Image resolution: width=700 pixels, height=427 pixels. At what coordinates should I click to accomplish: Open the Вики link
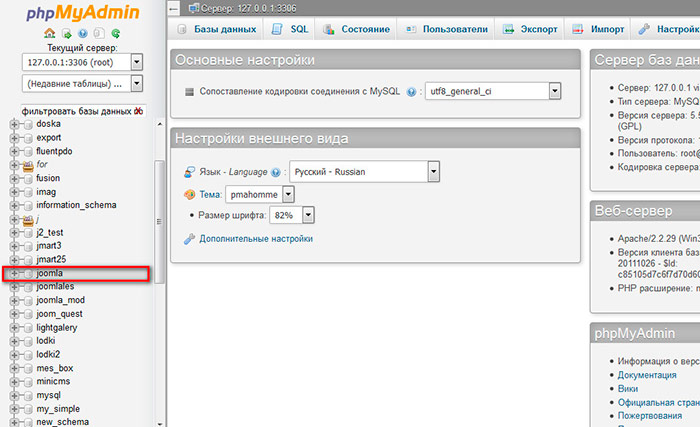(628, 389)
